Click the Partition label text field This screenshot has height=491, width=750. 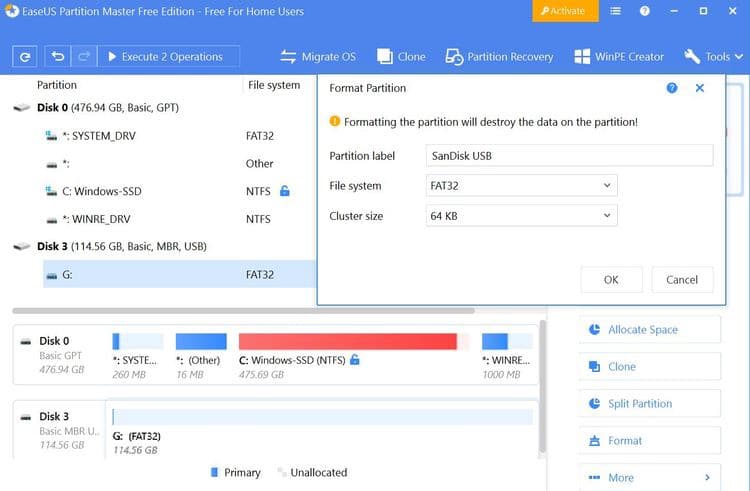(x=570, y=155)
